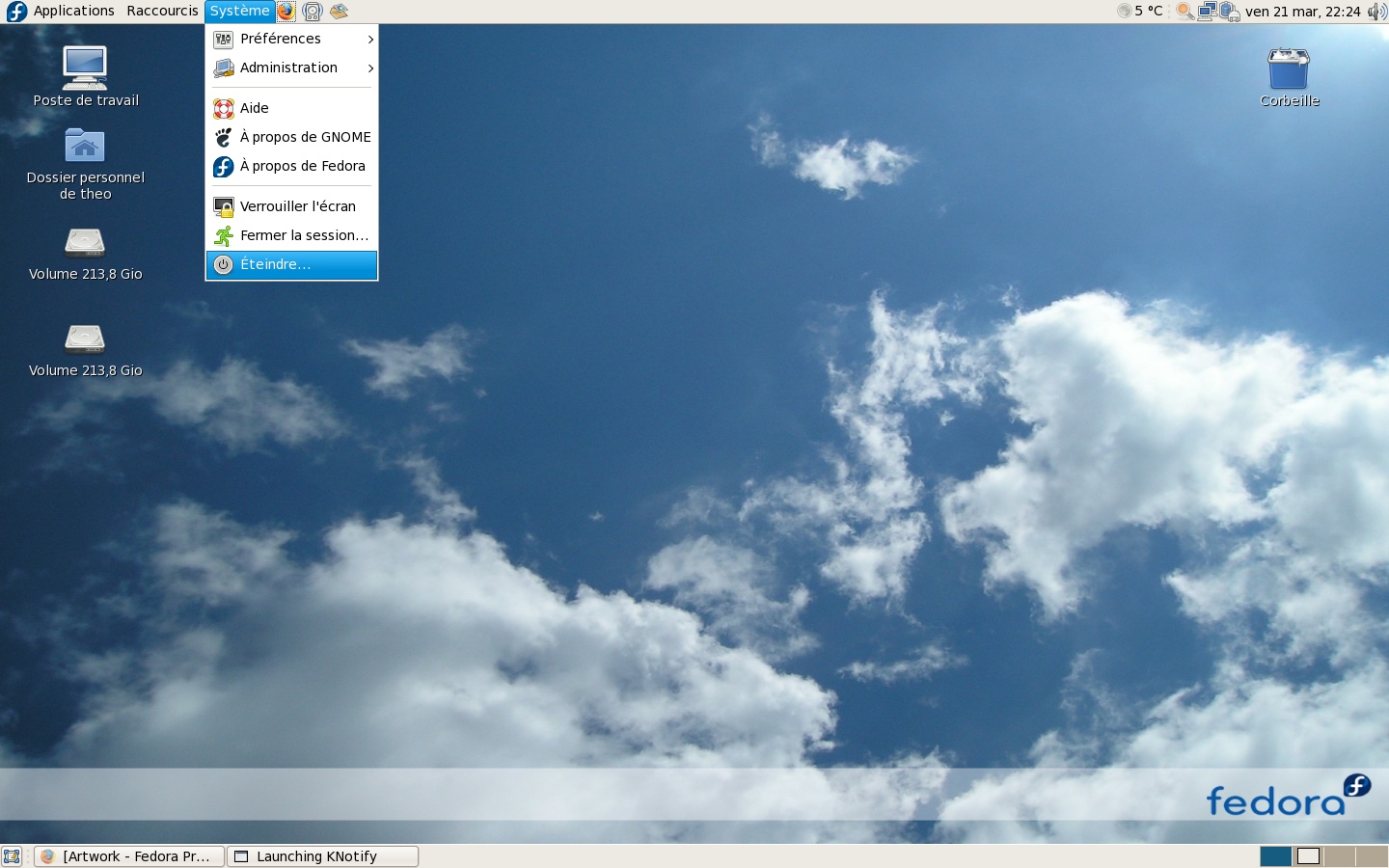The width and height of the screenshot is (1389, 868).
Task: Switch to the second workspace
Action: 1308,856
